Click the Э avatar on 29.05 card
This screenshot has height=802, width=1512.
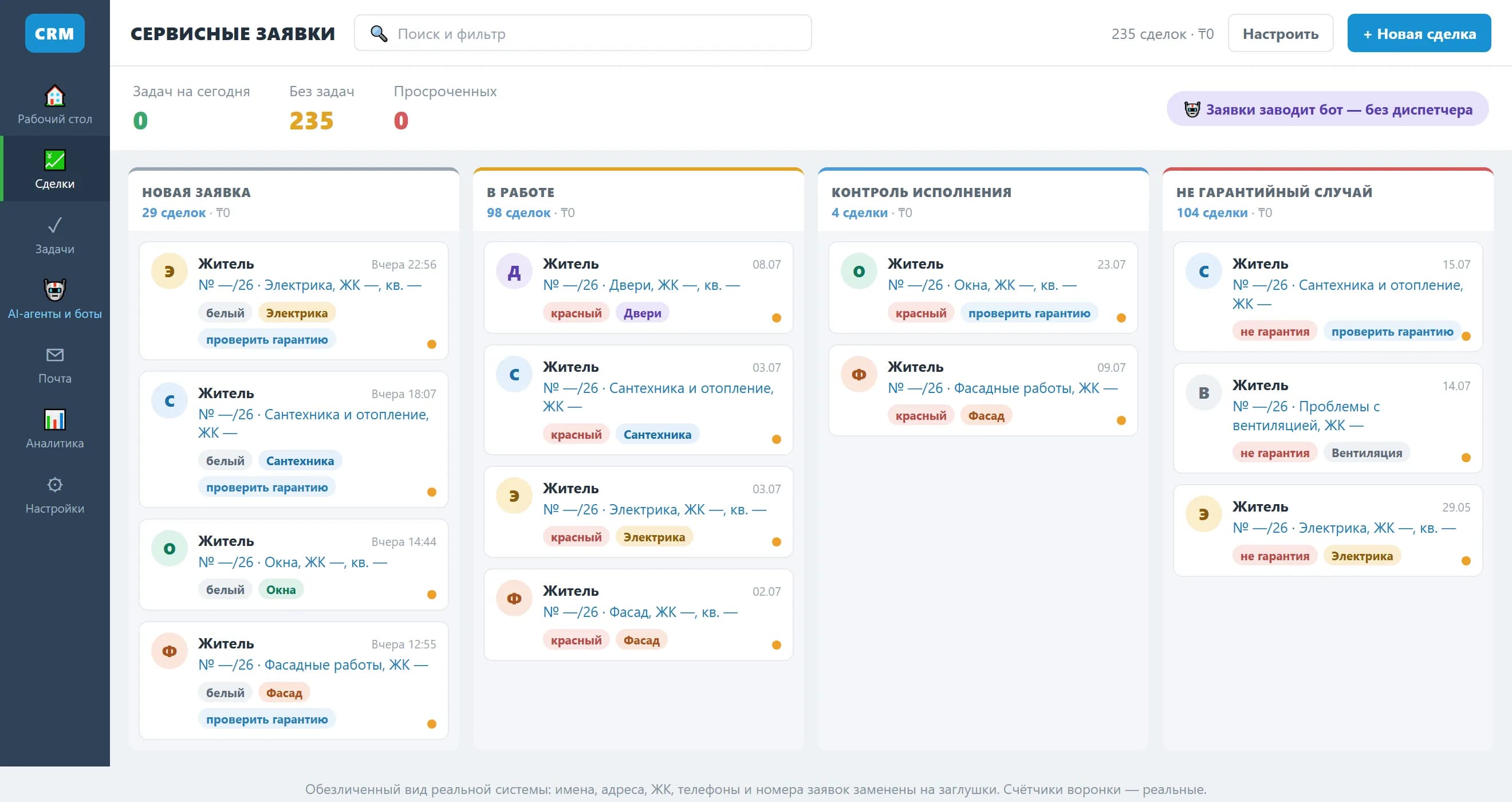tap(1203, 514)
